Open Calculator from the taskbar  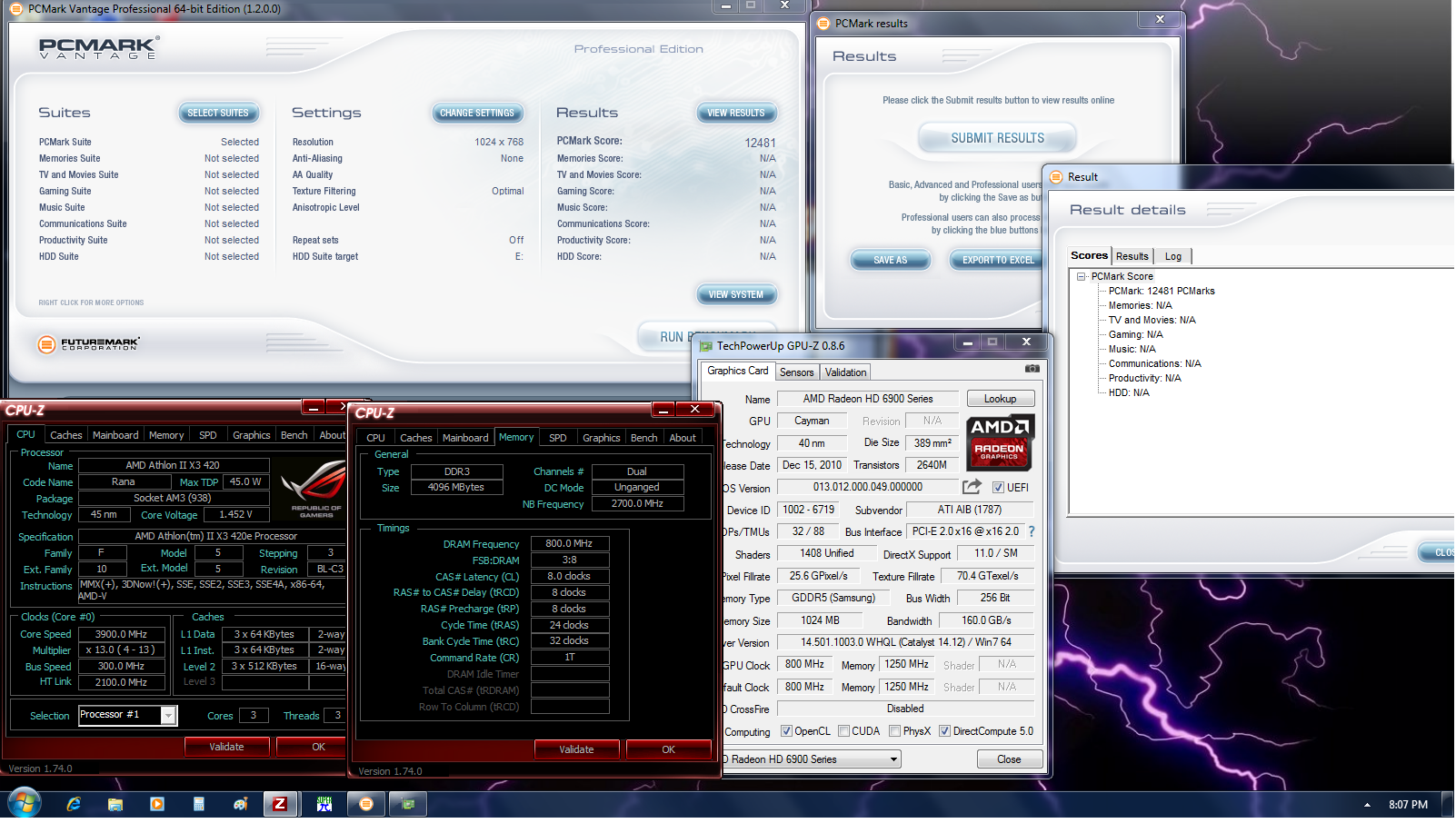pyautogui.click(x=199, y=804)
